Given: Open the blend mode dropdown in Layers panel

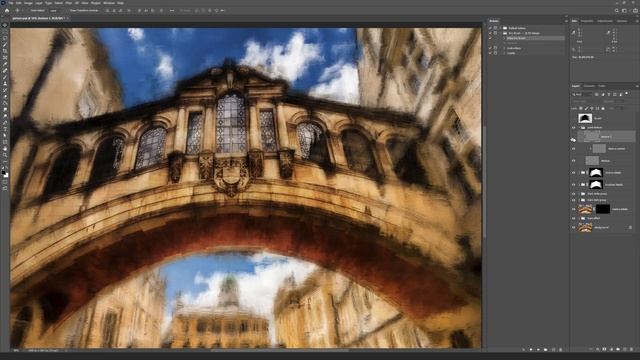Looking at the screenshot, I should click(x=587, y=101).
